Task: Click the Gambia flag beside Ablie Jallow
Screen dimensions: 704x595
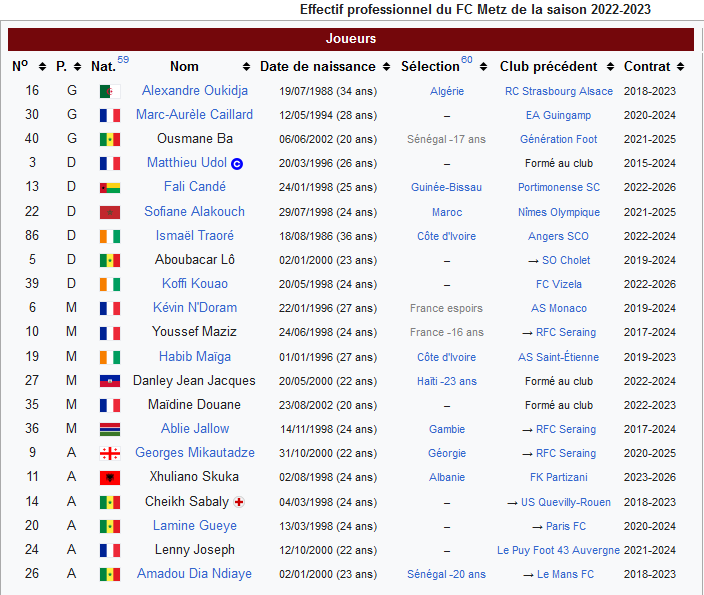Action: click(110, 429)
